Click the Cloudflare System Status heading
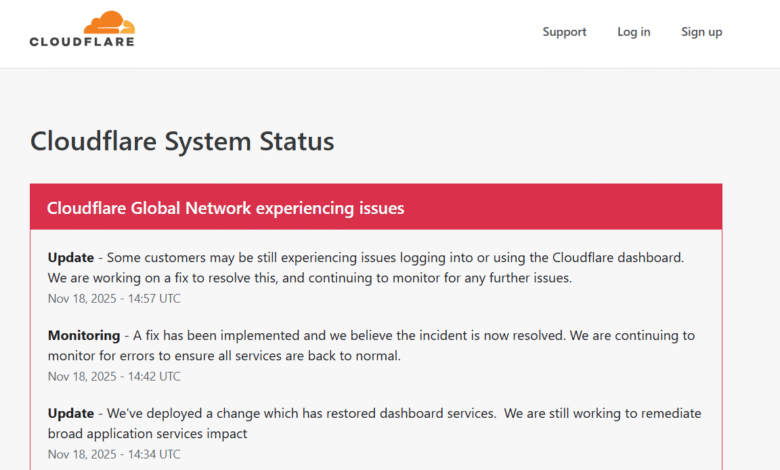The image size is (780, 470). [182, 141]
